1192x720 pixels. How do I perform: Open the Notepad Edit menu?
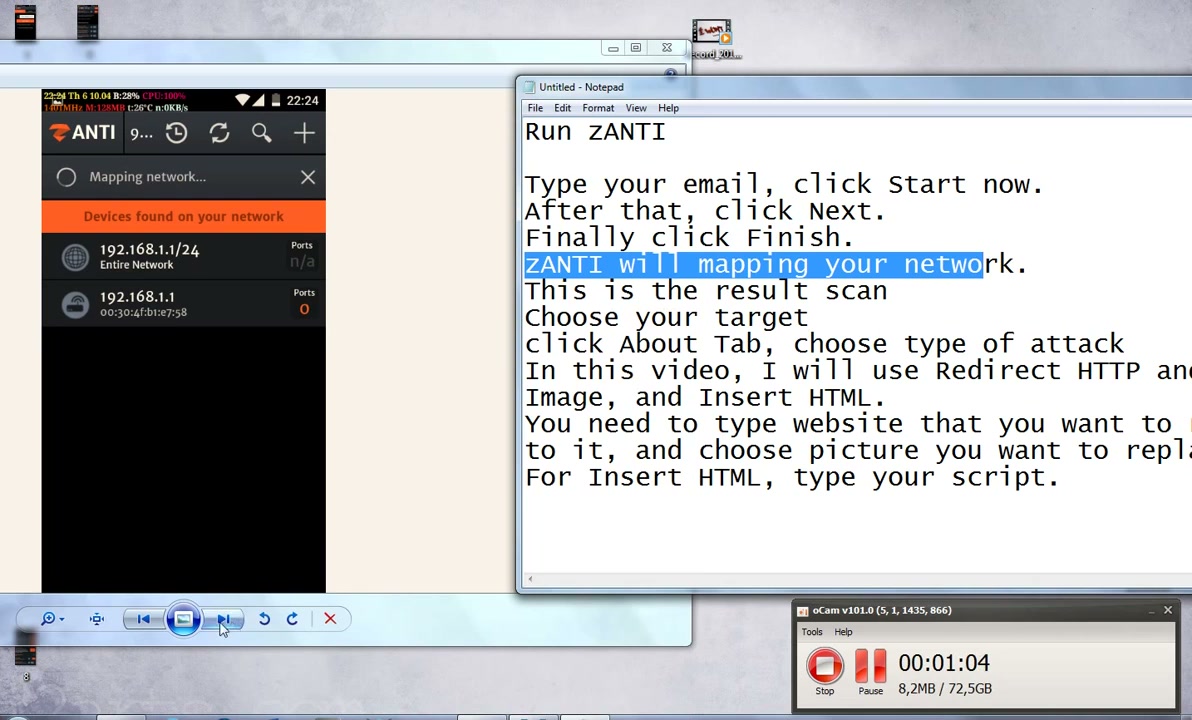coord(563,108)
